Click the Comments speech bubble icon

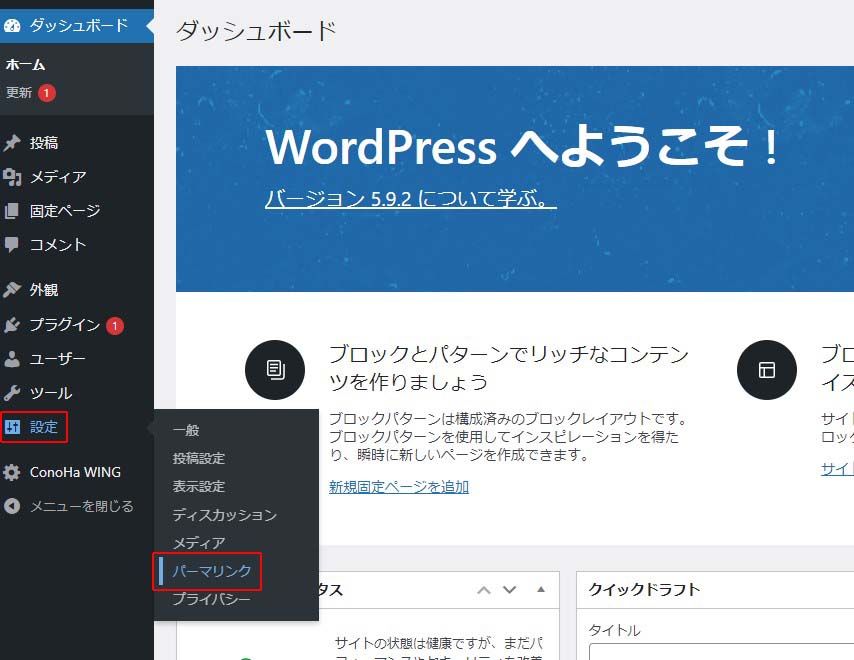click(x=12, y=245)
